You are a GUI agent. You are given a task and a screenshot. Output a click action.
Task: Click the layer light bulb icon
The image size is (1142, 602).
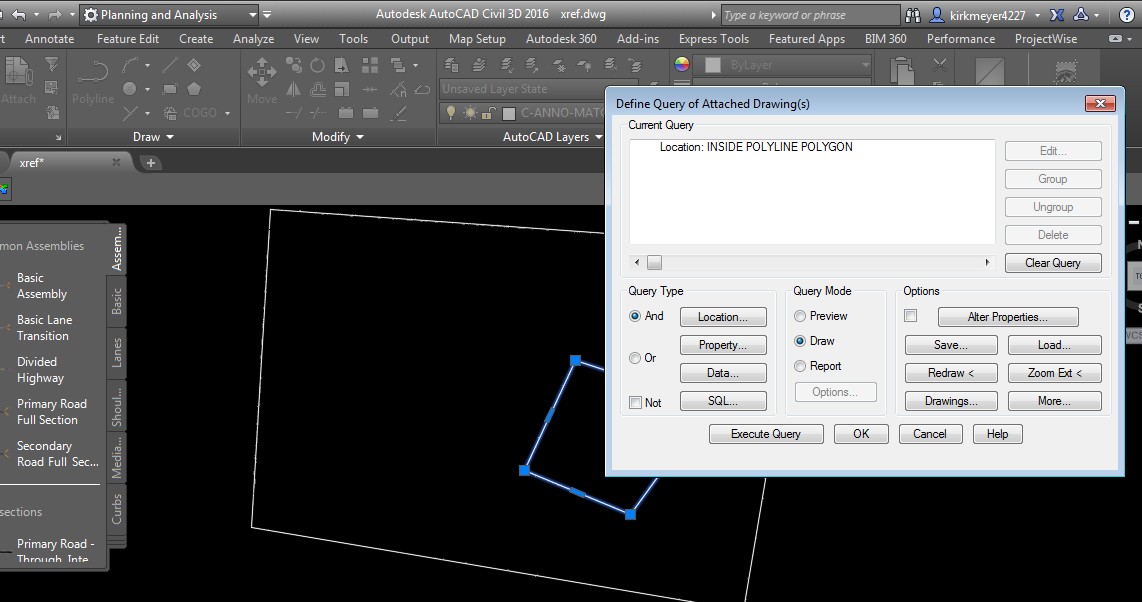[x=451, y=111]
